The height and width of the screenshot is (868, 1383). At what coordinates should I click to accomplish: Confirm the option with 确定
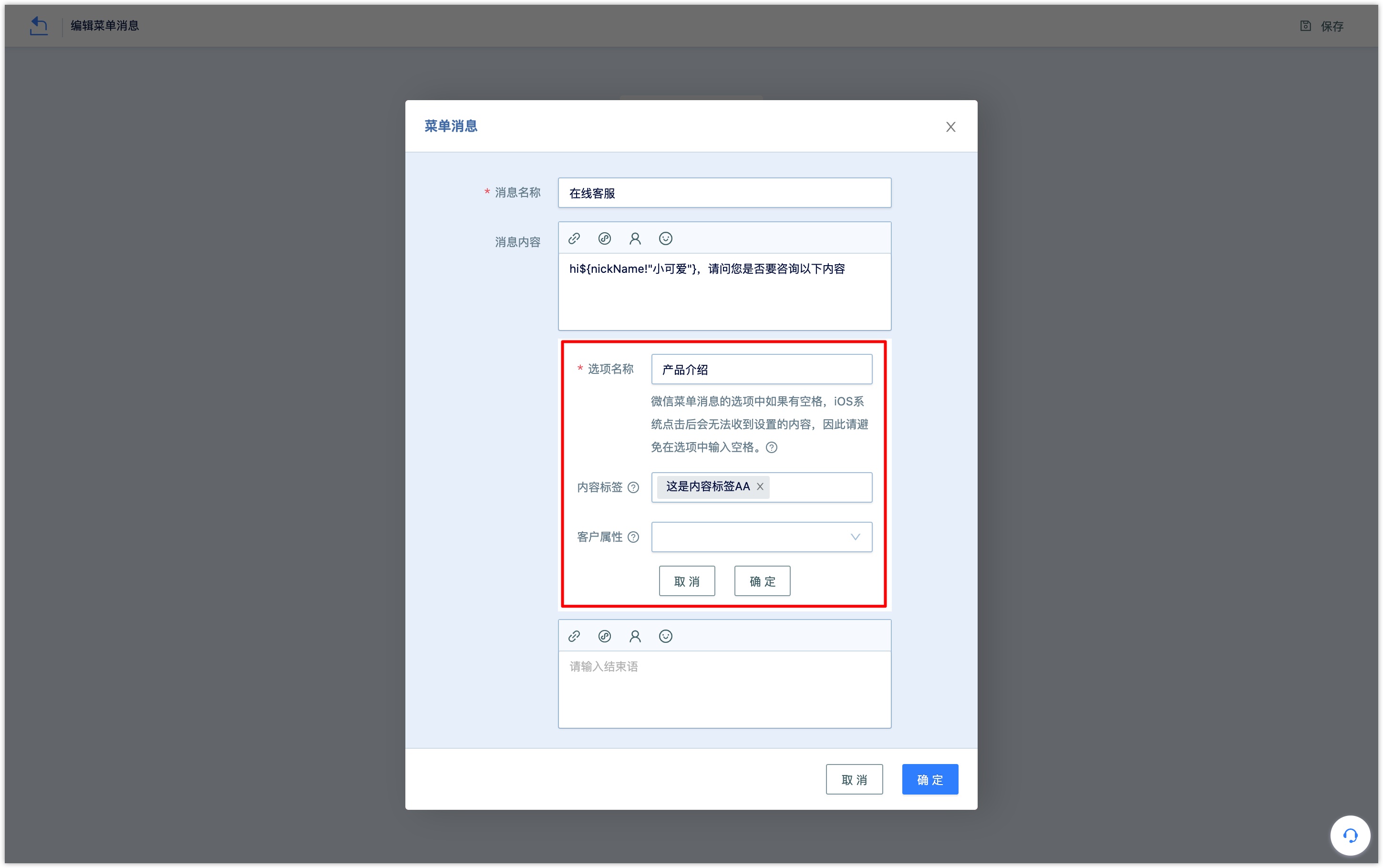[762, 581]
